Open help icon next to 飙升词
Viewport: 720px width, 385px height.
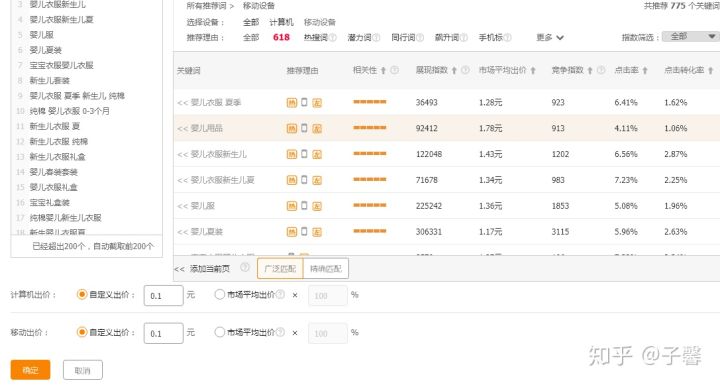[x=464, y=38]
